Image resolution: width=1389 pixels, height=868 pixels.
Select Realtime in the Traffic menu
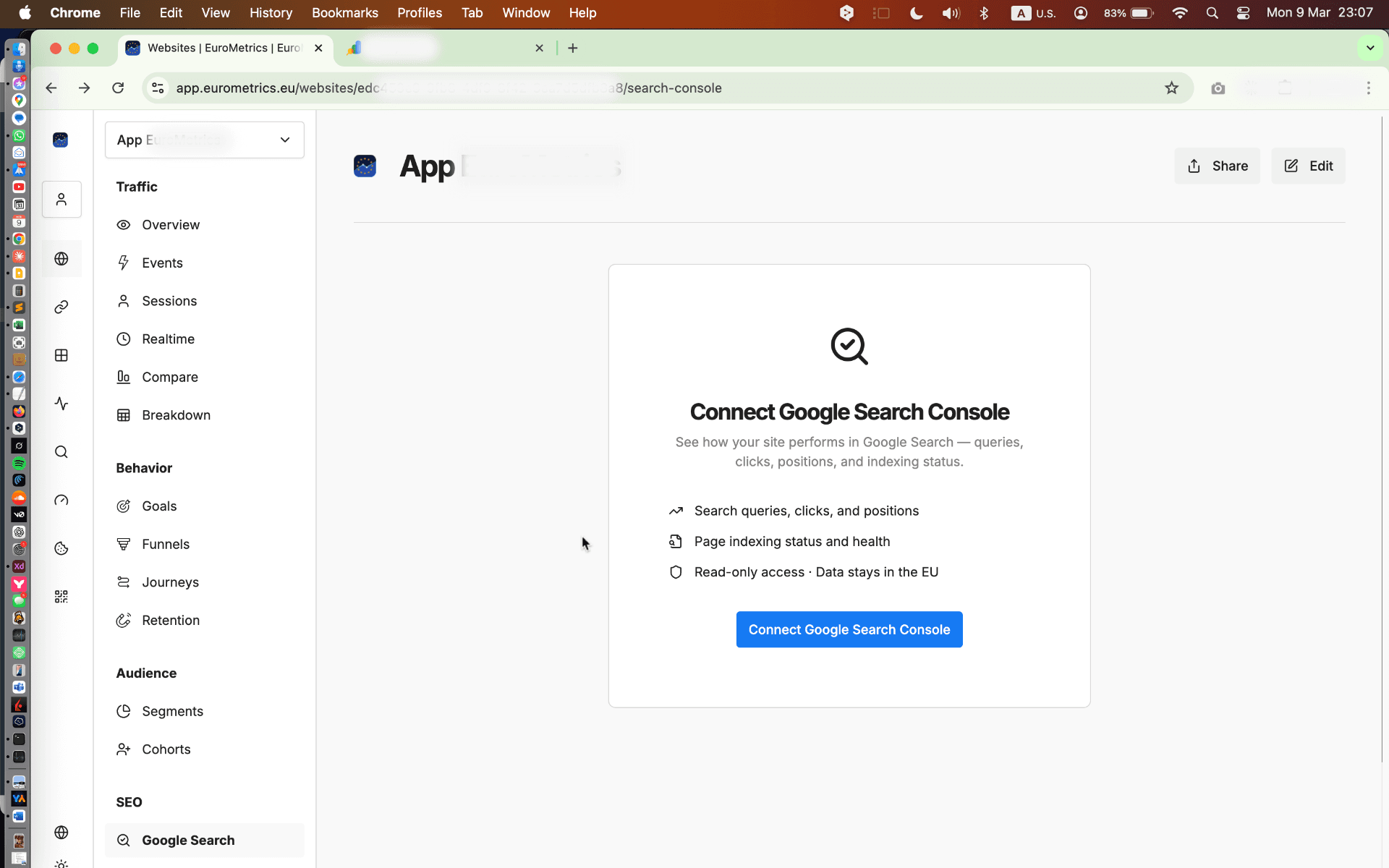point(205,339)
